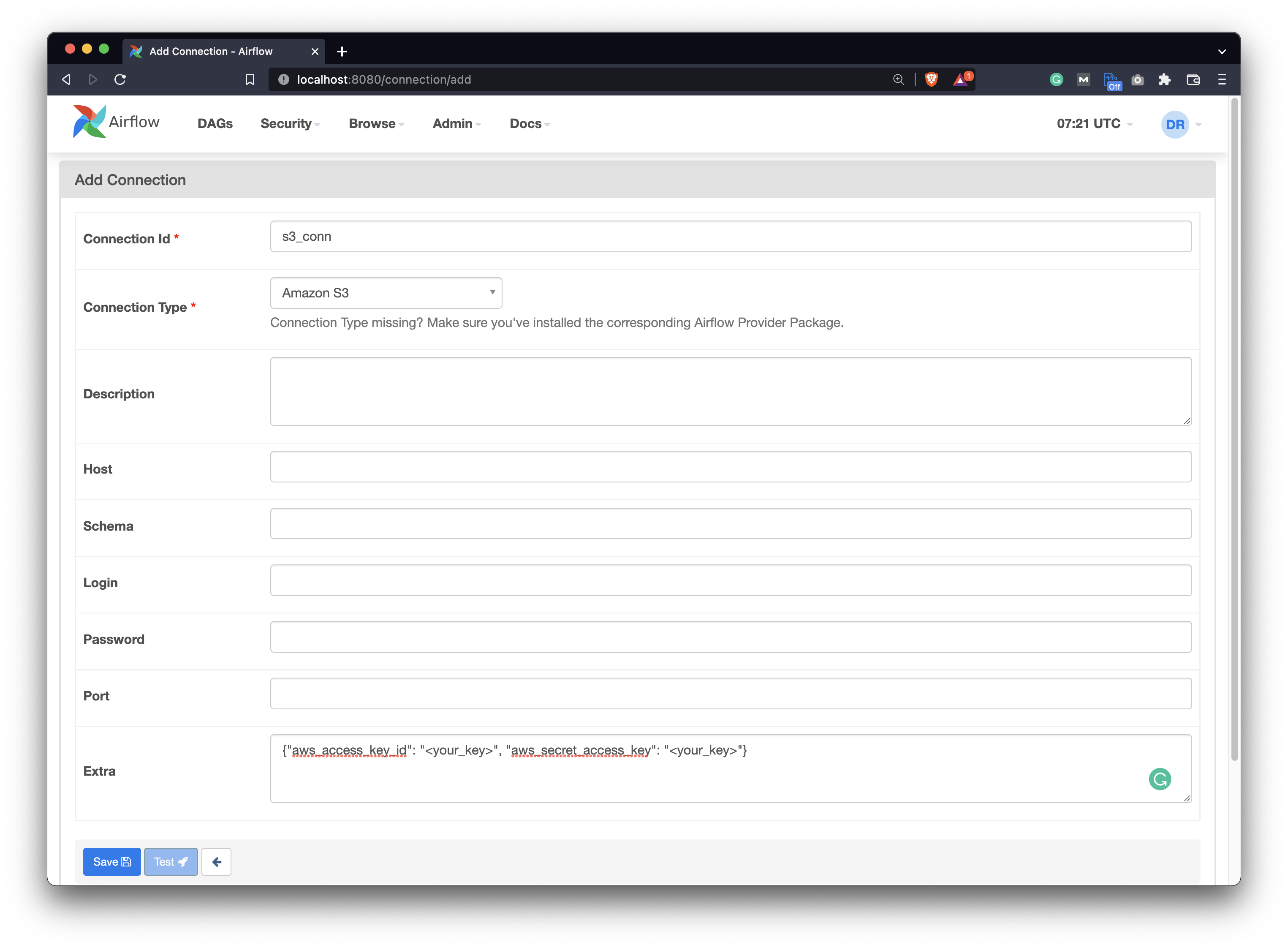Bookmark this page using bookmark icon

click(250, 80)
